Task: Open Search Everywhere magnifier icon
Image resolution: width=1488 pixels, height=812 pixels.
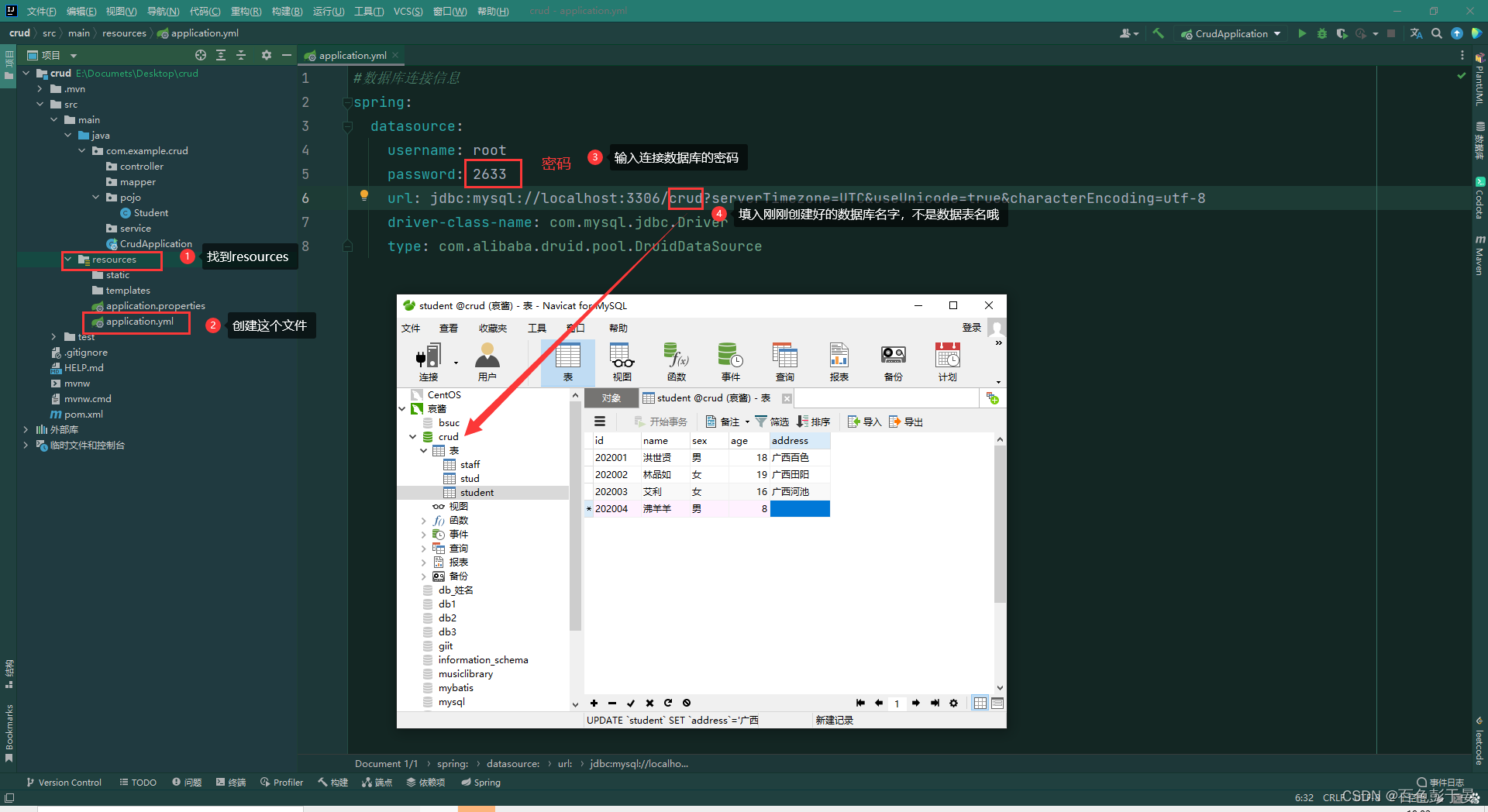Action: coord(1437,33)
